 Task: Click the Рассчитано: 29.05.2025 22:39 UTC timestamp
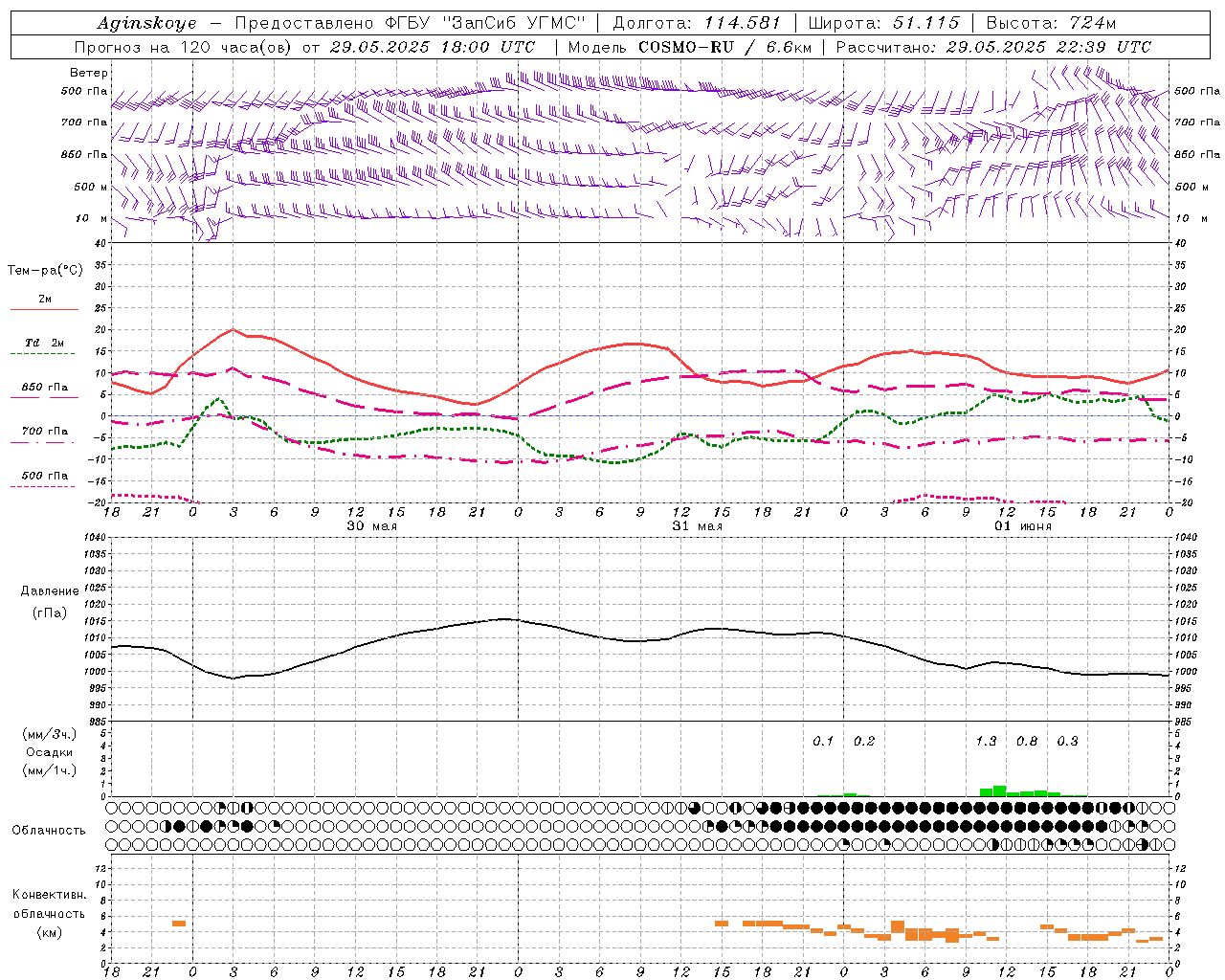coord(993,47)
